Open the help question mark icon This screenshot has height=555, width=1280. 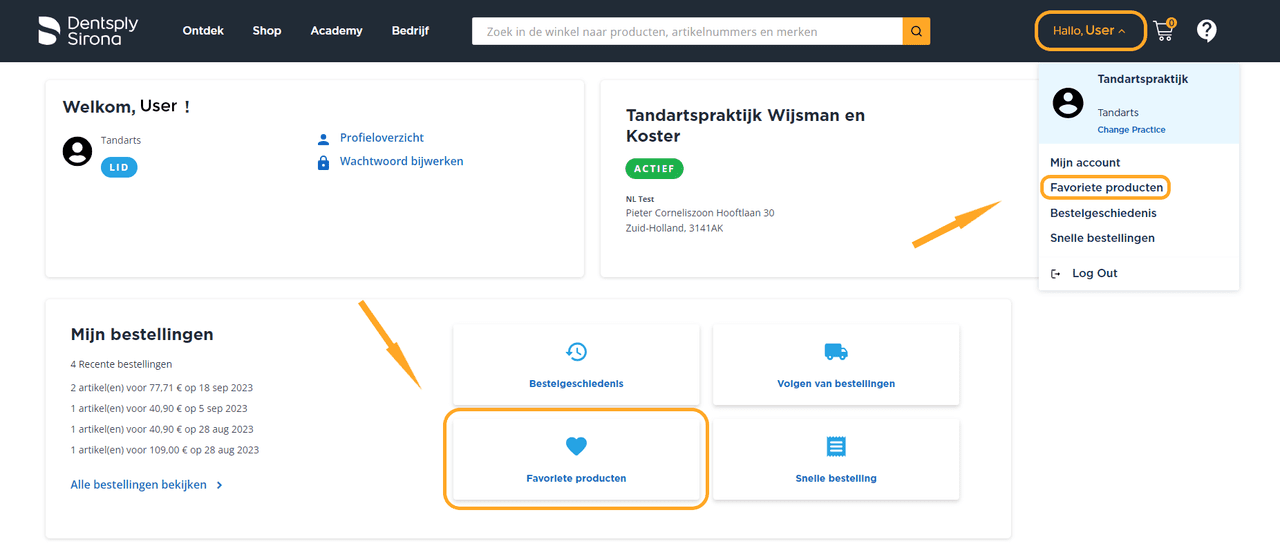coord(1206,31)
